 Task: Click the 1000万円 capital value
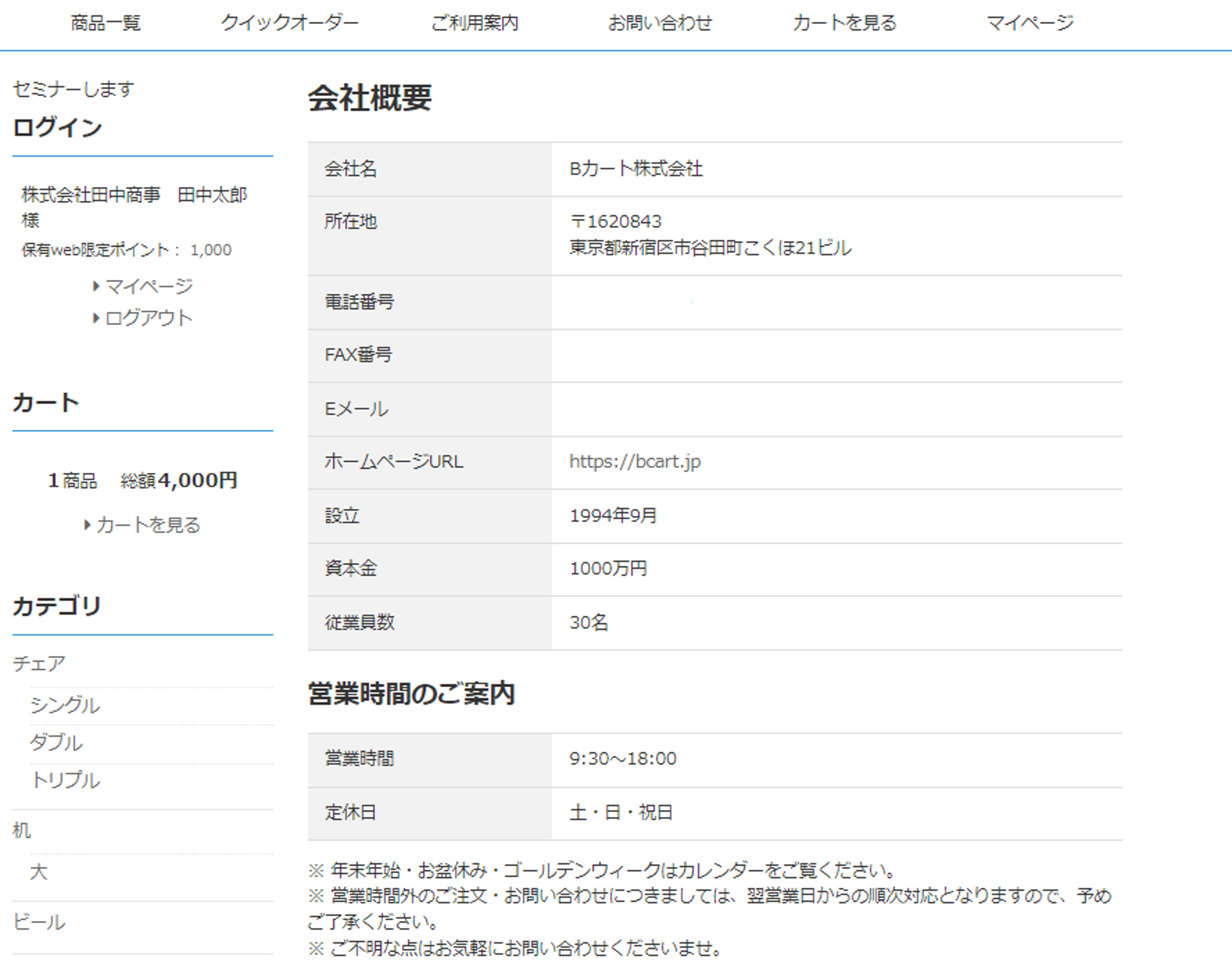[x=608, y=568]
